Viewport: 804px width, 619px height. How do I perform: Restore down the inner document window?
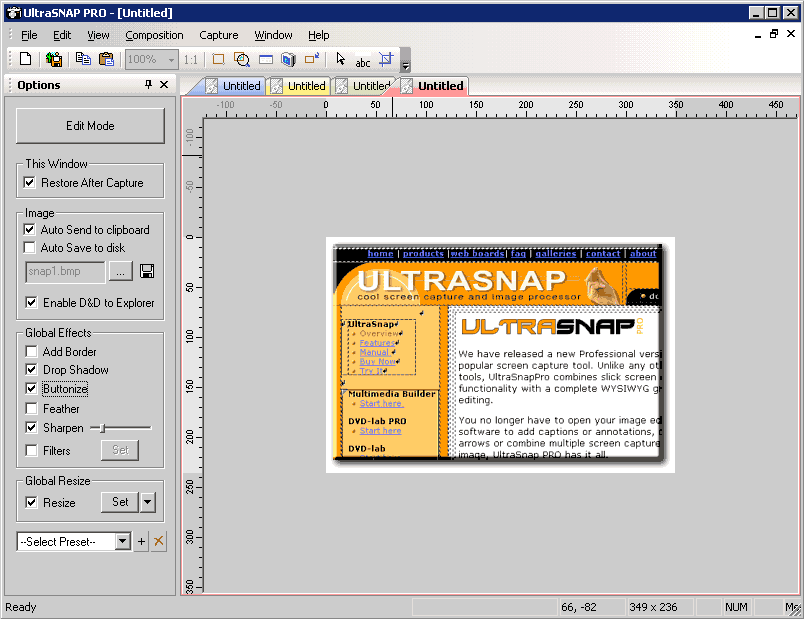coord(774,34)
